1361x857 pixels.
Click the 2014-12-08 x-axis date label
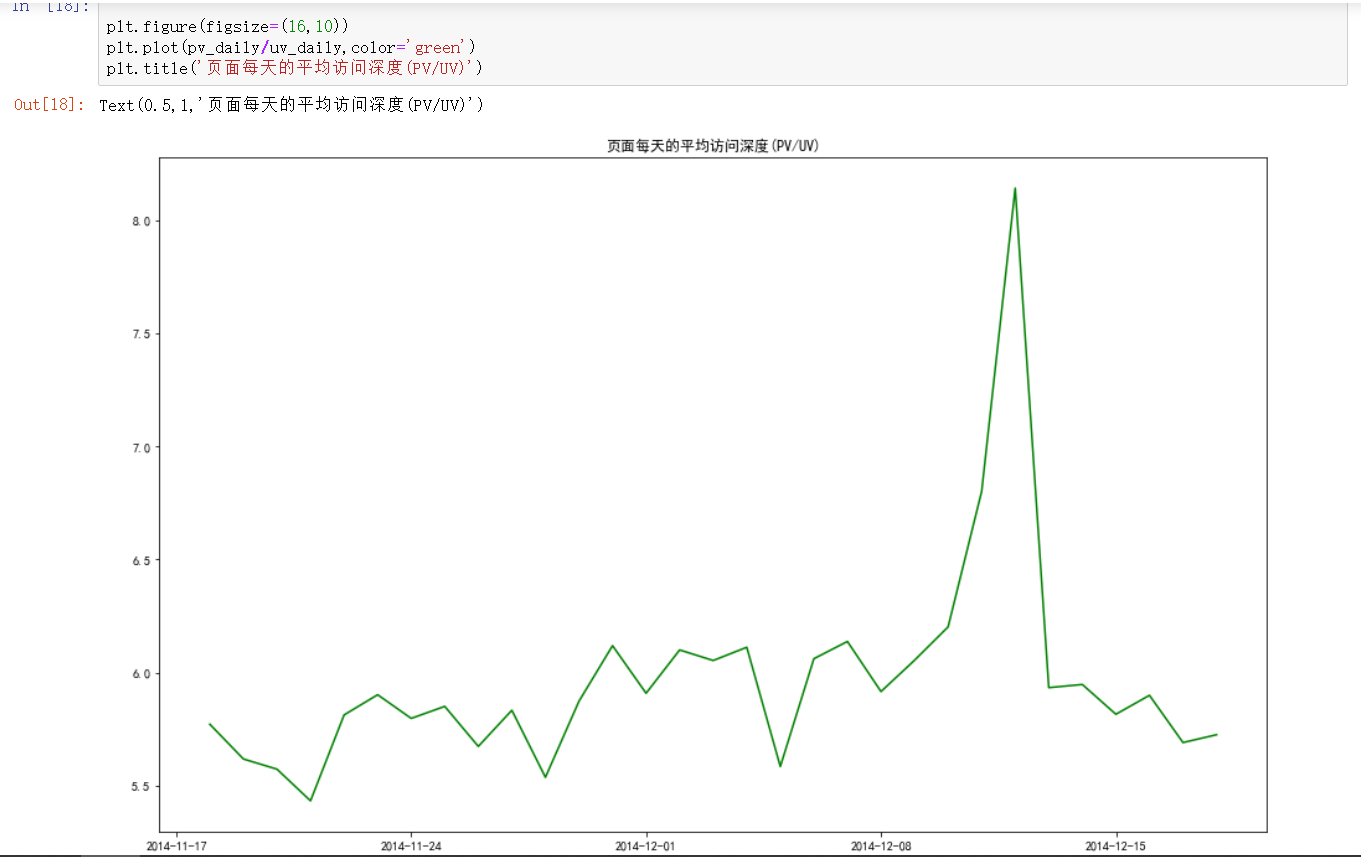881,846
